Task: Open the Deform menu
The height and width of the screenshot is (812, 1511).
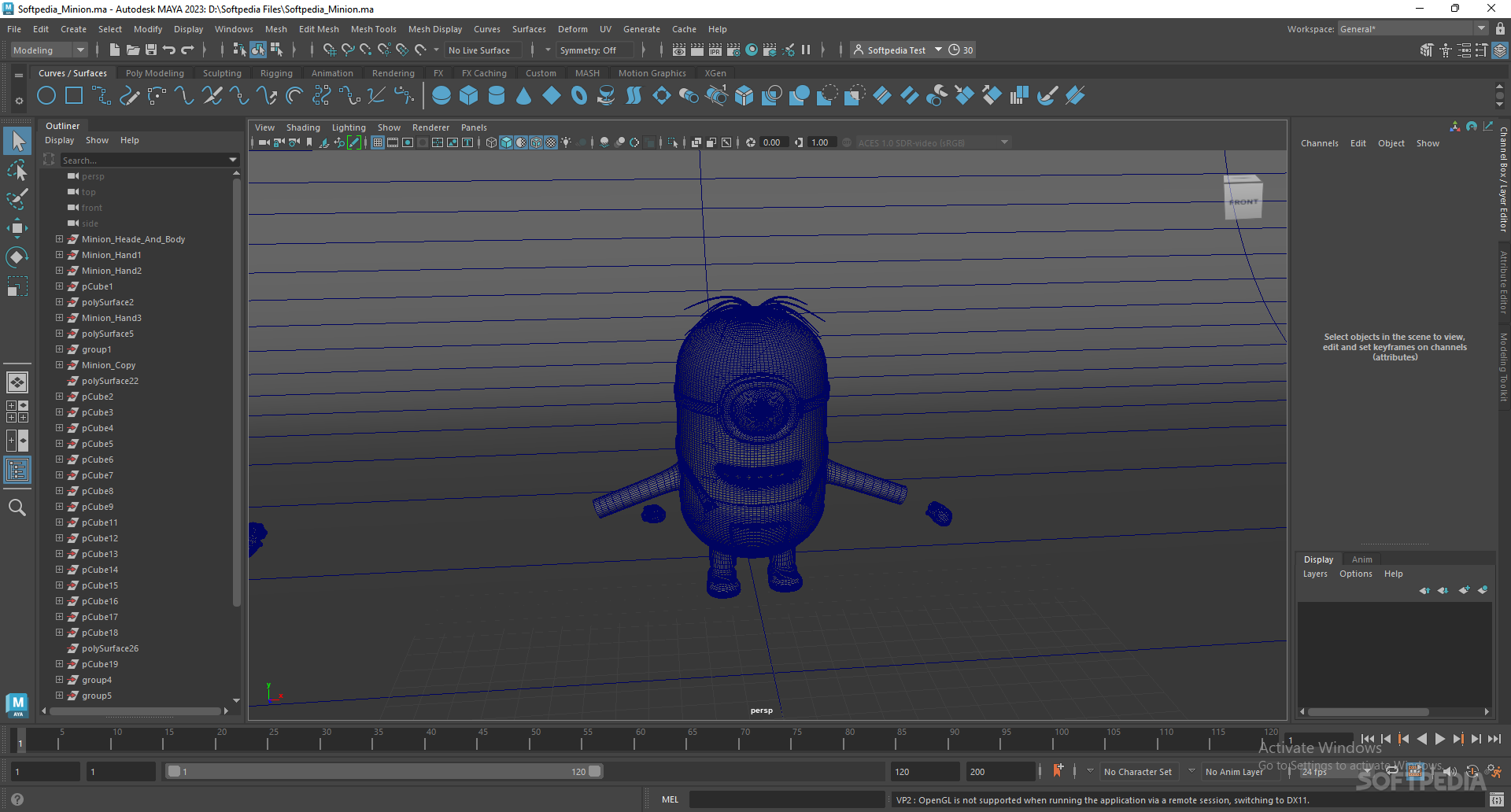Action: point(572,29)
